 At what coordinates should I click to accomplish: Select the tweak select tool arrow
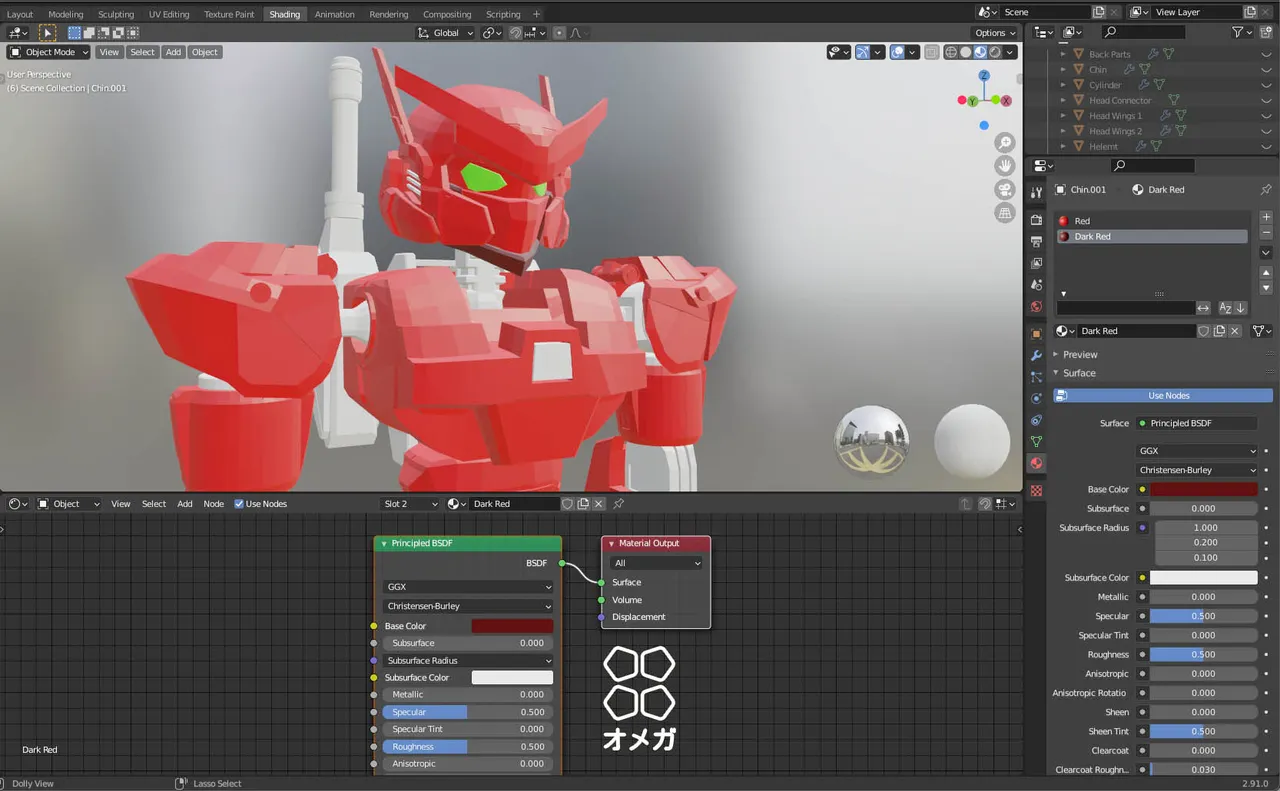[47, 33]
